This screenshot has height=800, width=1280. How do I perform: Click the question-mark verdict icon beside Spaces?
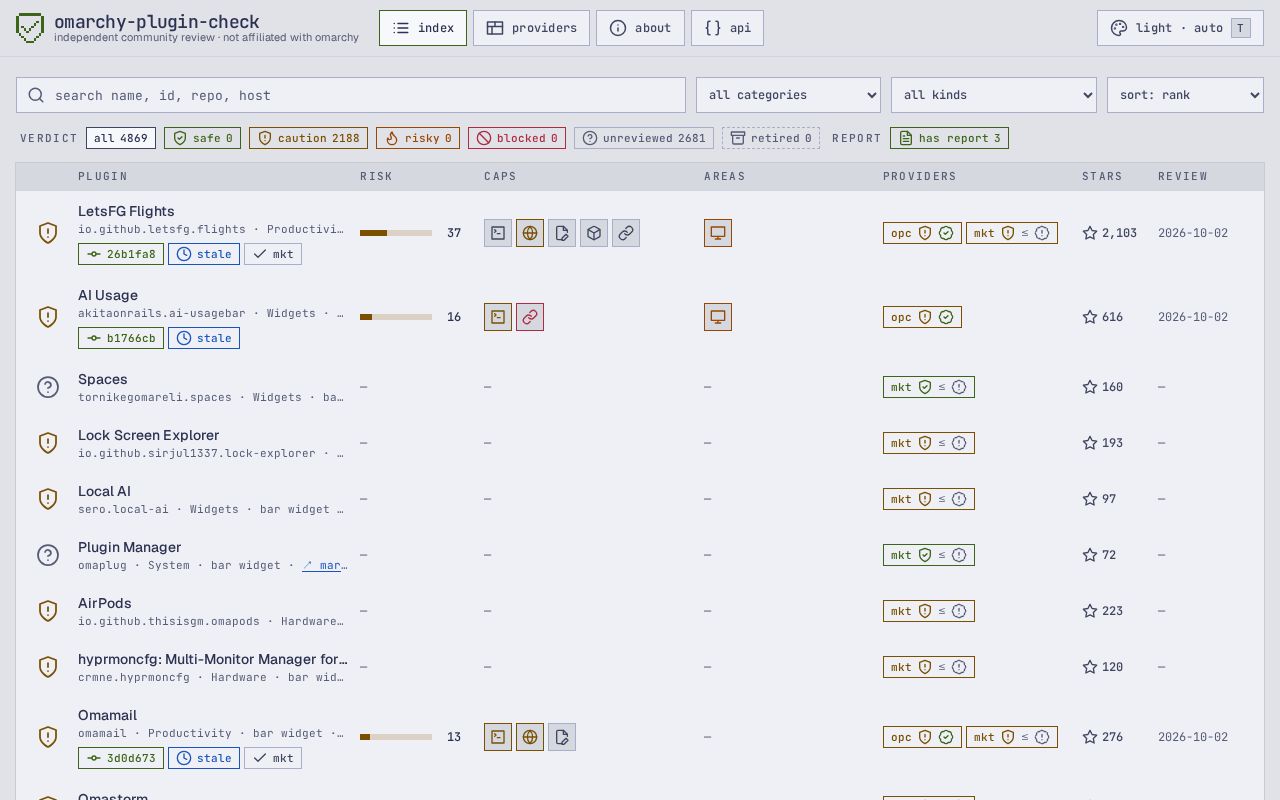pos(48,387)
